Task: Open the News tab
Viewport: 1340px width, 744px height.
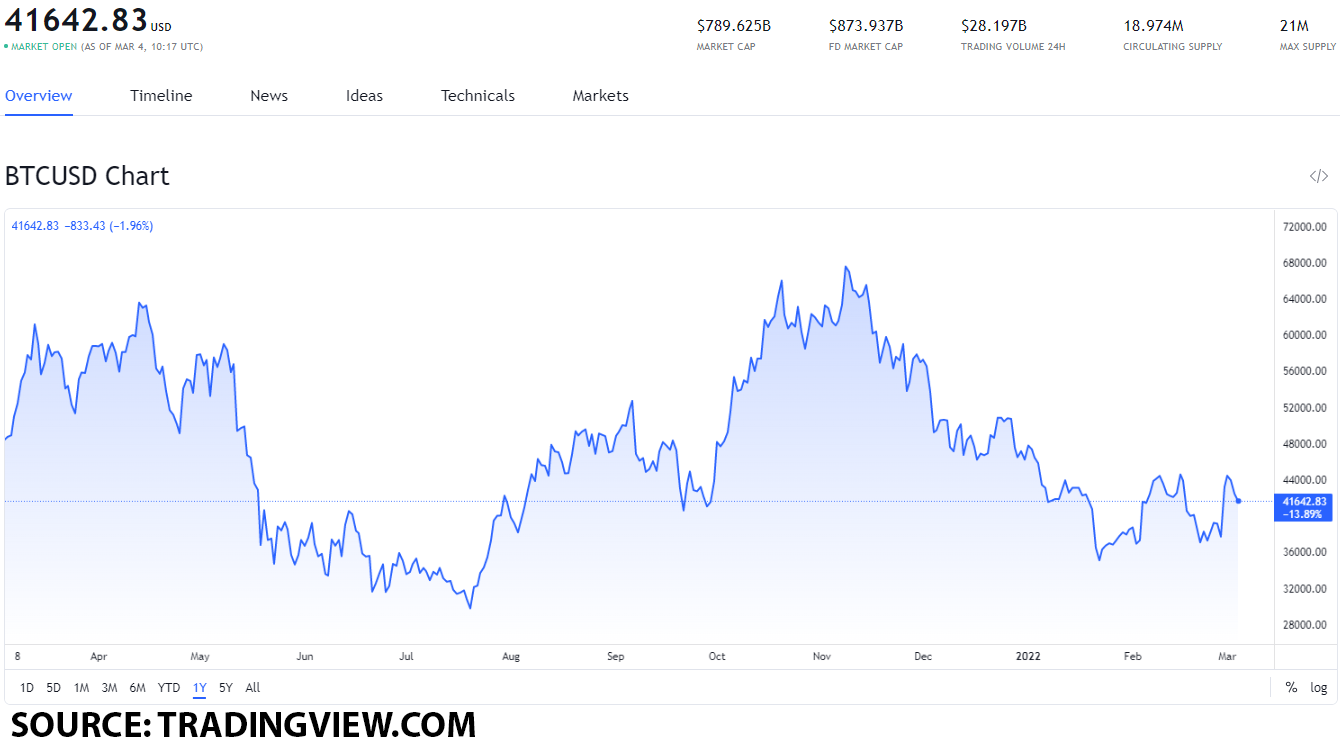Action: (269, 96)
